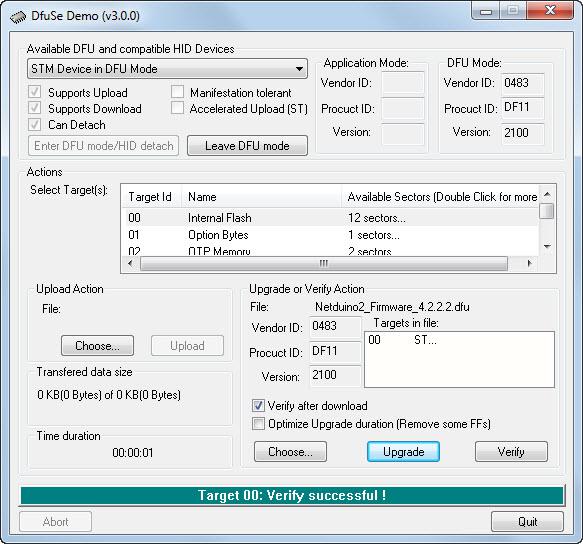This screenshot has height=544, width=583.
Task: Open the STM Device in DFU Mode dropdown
Action: 167,69
